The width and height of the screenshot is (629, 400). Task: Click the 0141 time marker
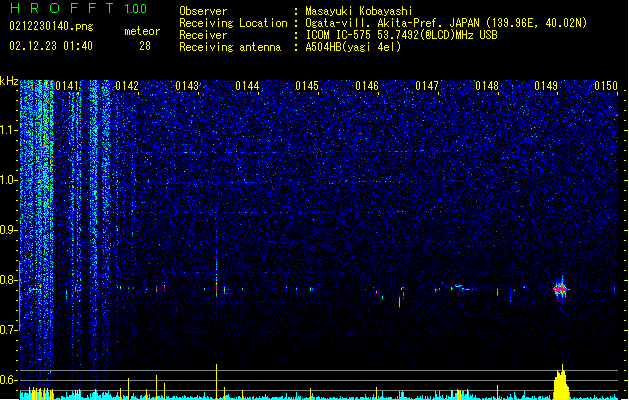point(67,86)
